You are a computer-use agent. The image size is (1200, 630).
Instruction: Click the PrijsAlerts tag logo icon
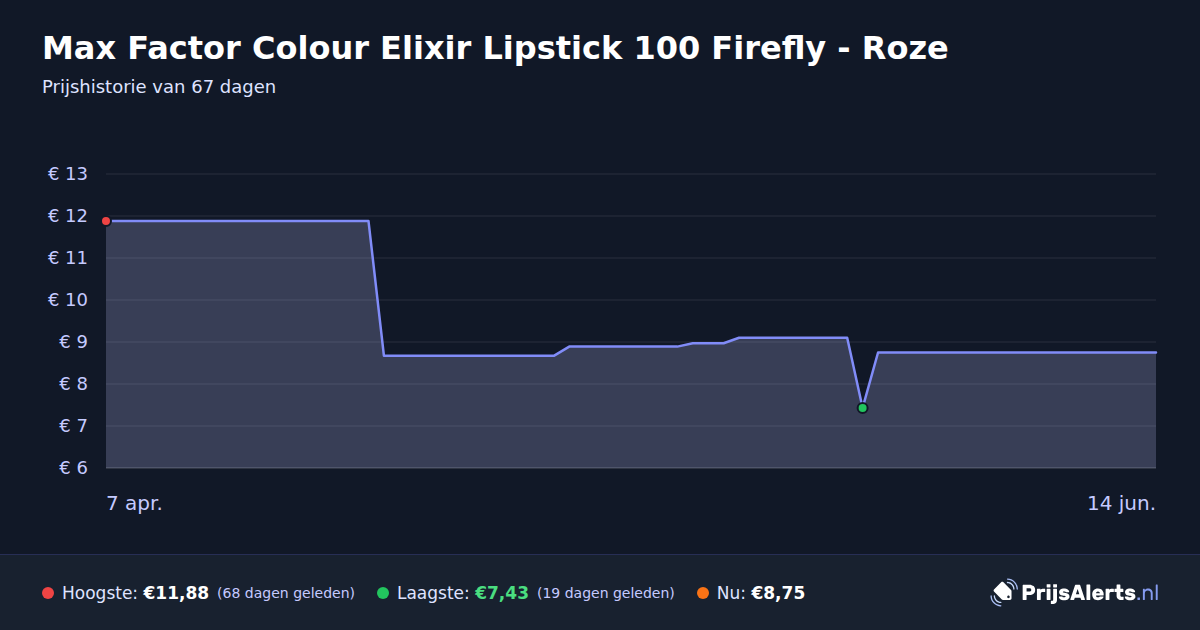1003,593
